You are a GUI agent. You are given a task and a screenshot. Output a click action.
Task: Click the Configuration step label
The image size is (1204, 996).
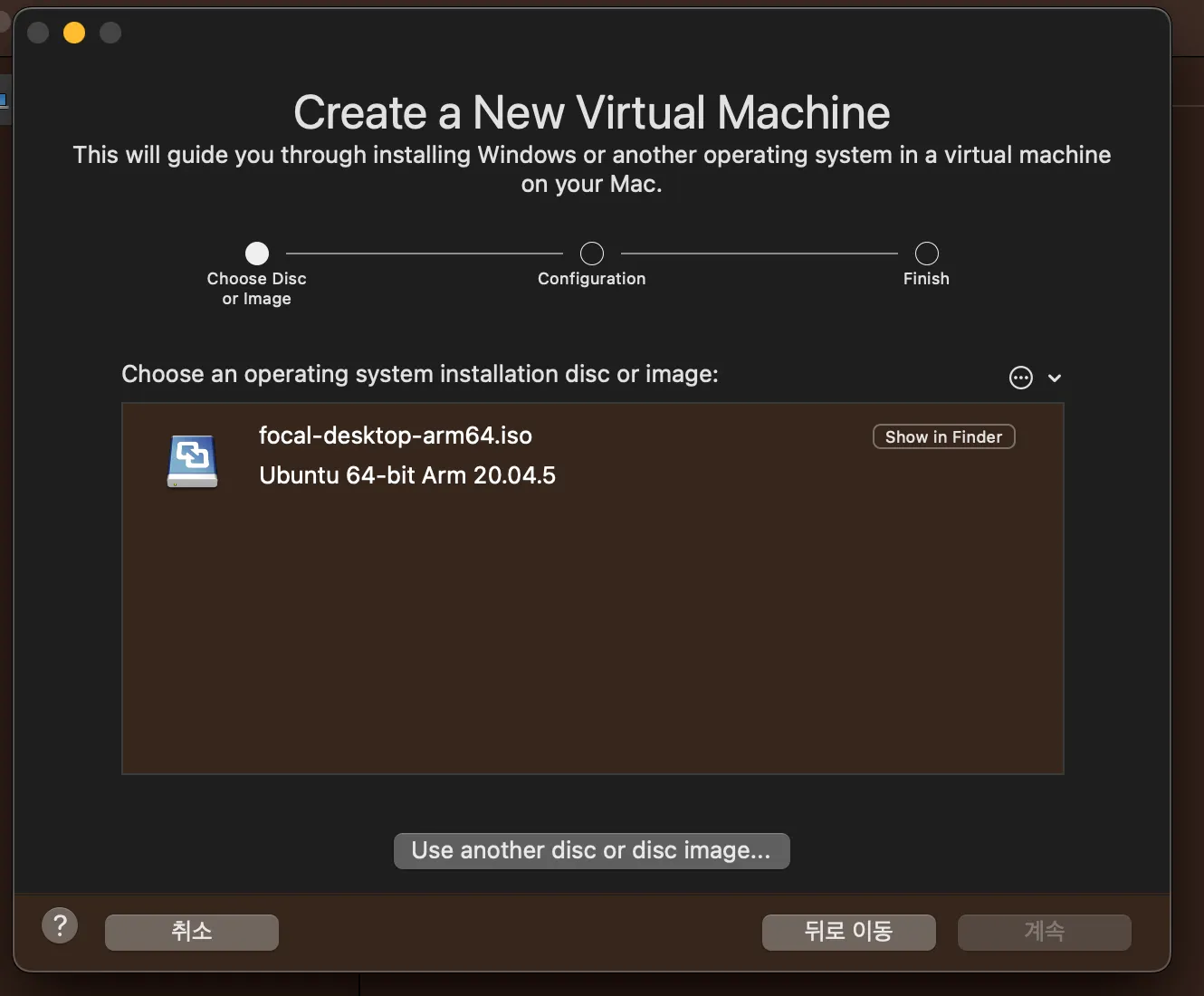[592, 279]
